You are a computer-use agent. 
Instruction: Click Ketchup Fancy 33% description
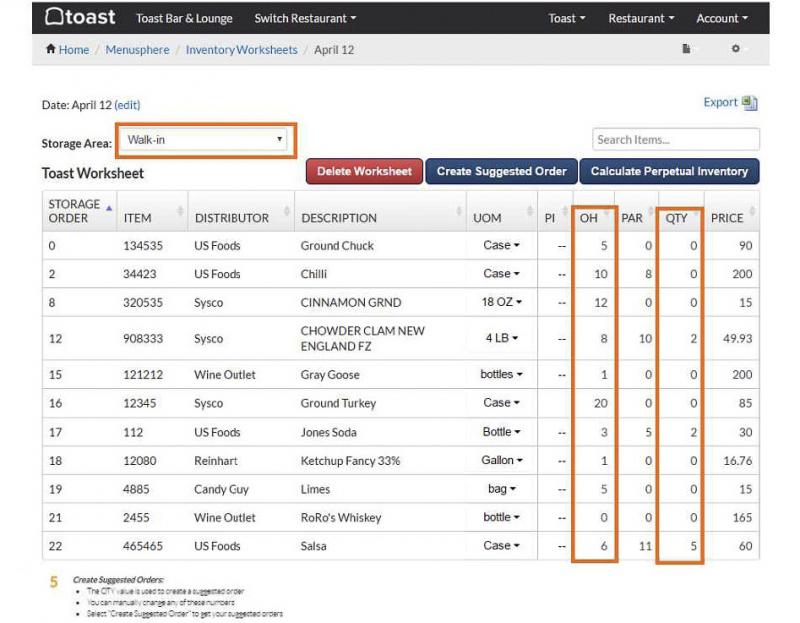point(350,461)
